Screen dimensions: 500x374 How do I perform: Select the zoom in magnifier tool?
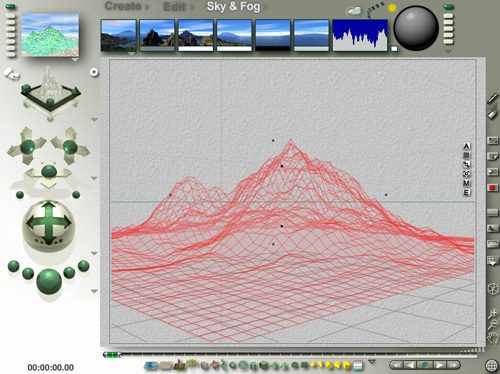coord(493,313)
